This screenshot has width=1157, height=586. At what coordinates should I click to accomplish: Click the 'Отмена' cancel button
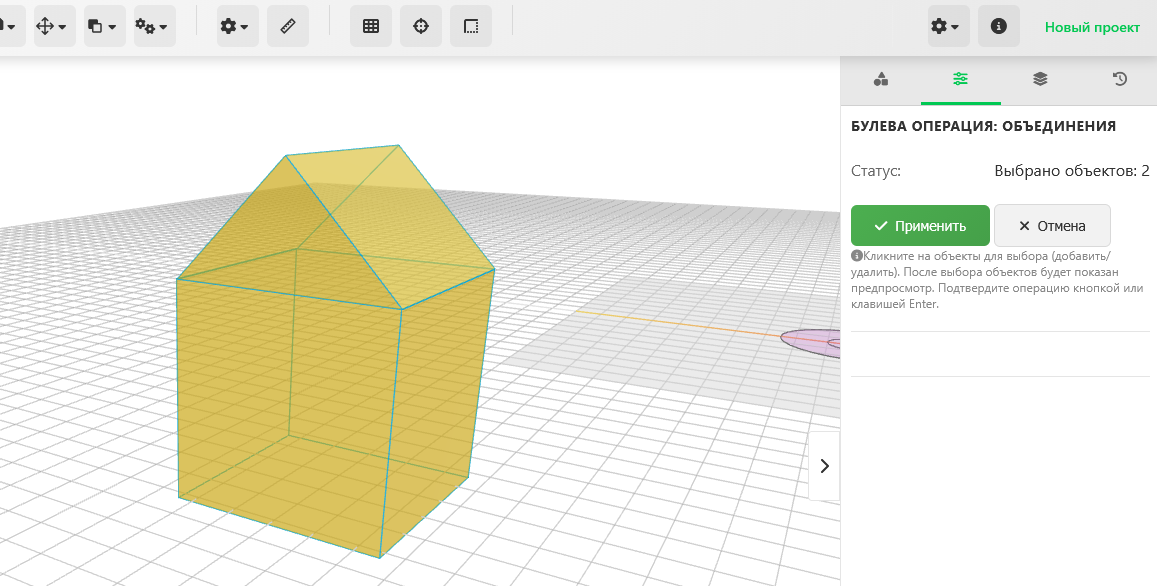(x=1052, y=226)
